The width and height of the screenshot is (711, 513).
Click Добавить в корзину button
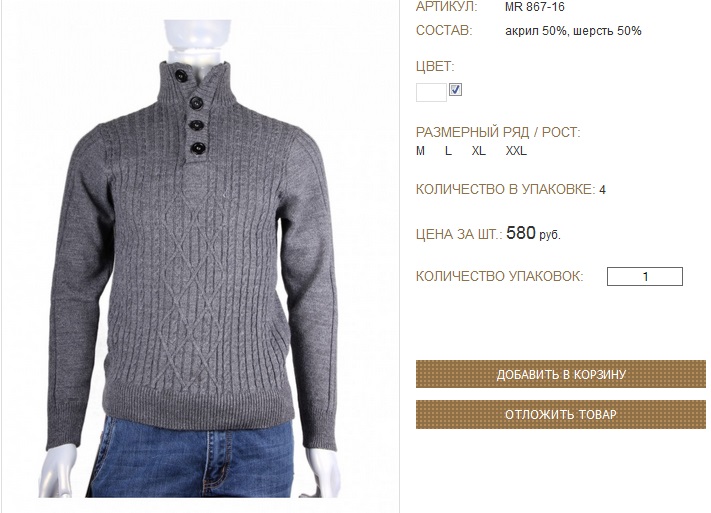(561, 374)
